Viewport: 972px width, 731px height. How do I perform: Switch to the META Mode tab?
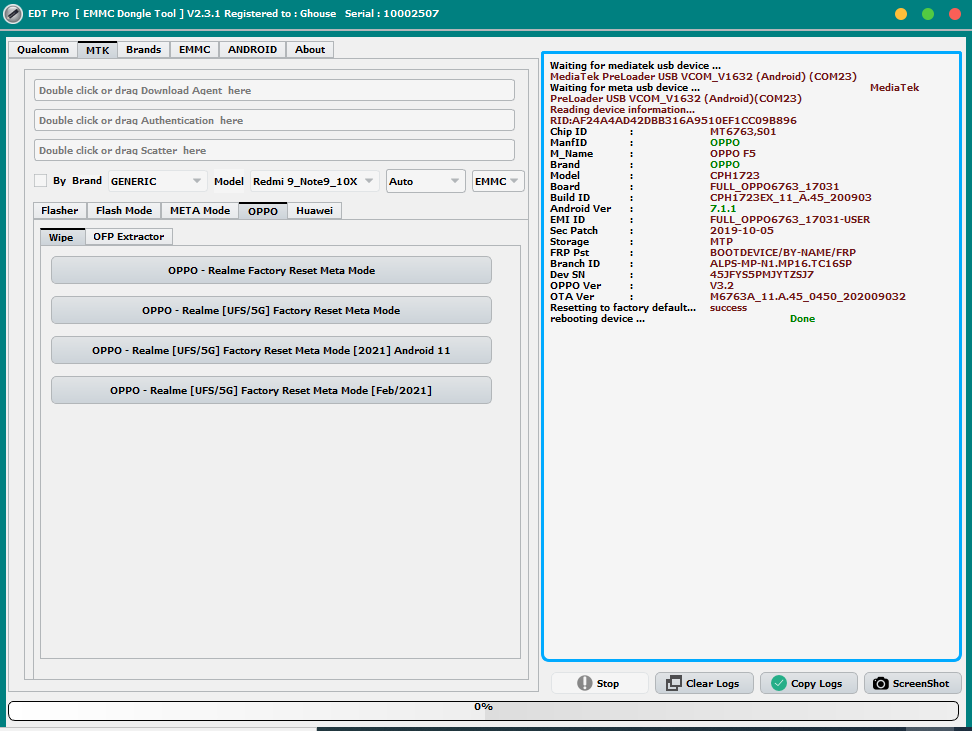pyautogui.click(x=199, y=211)
